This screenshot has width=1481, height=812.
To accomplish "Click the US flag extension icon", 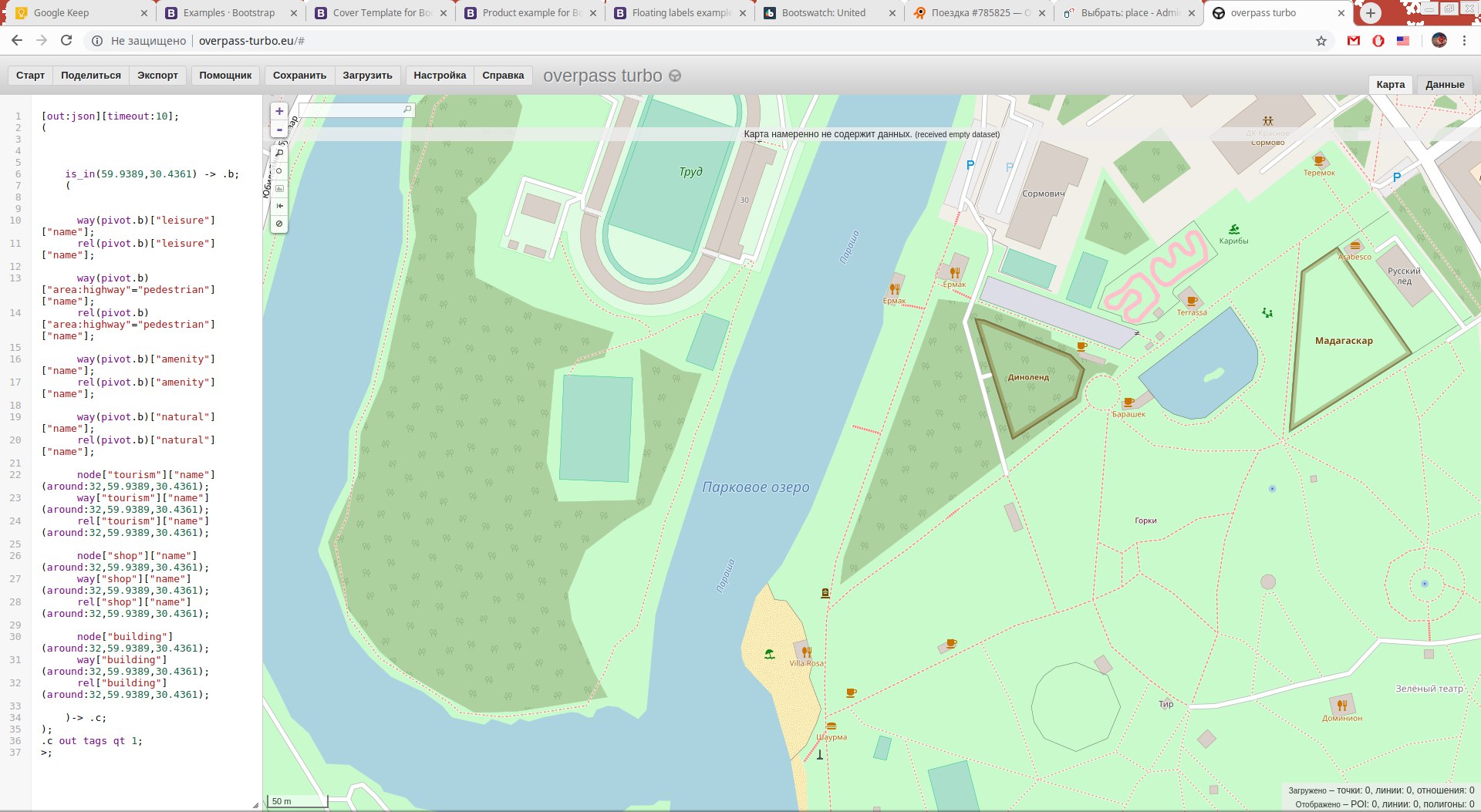I will (x=1403, y=41).
